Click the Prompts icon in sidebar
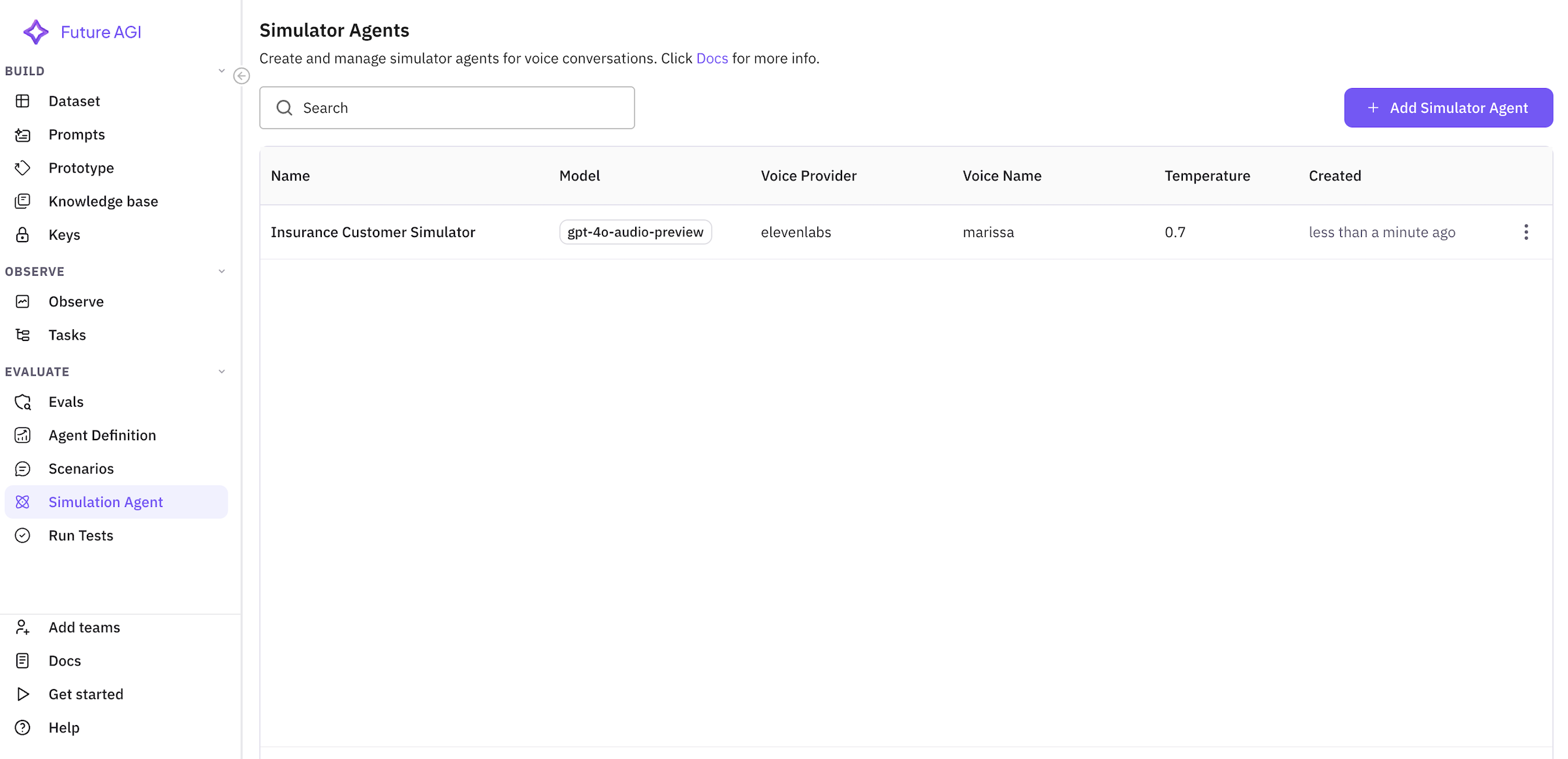The height and width of the screenshot is (759, 1568). tap(23, 135)
